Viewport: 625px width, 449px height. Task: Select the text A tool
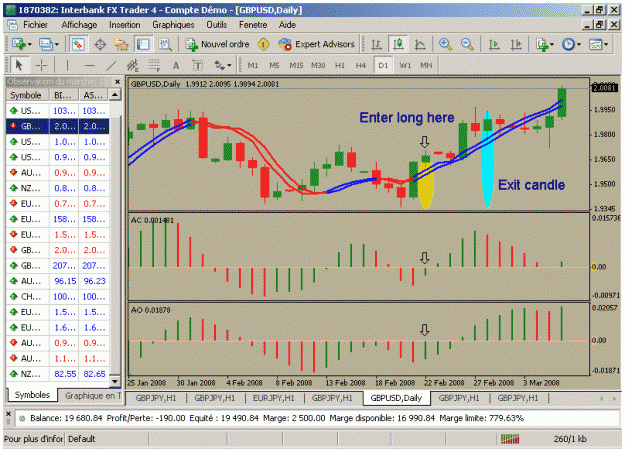[176, 65]
